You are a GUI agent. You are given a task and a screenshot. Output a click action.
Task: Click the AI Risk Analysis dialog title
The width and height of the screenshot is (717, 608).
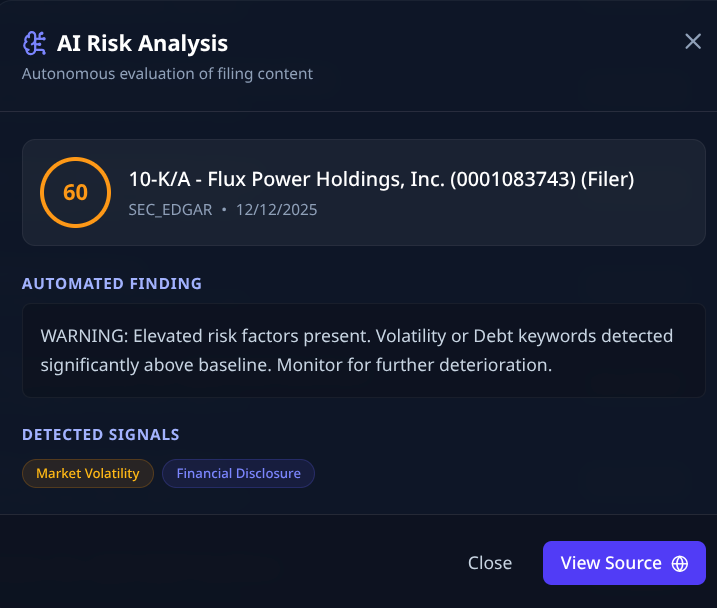[x=142, y=43]
